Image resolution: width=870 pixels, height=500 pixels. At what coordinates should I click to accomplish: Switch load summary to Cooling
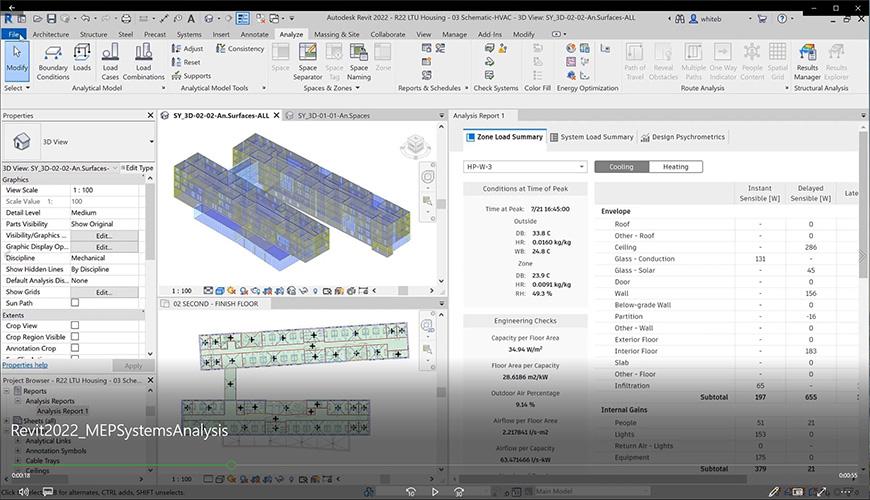(621, 166)
